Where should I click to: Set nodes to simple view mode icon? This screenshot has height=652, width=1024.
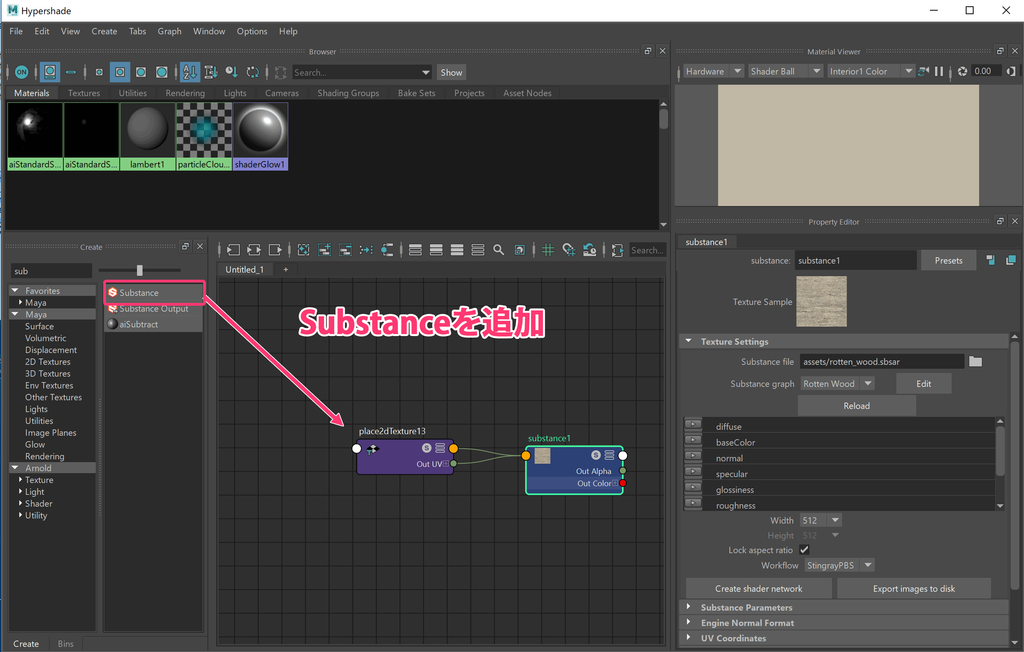pyautogui.click(x=415, y=250)
